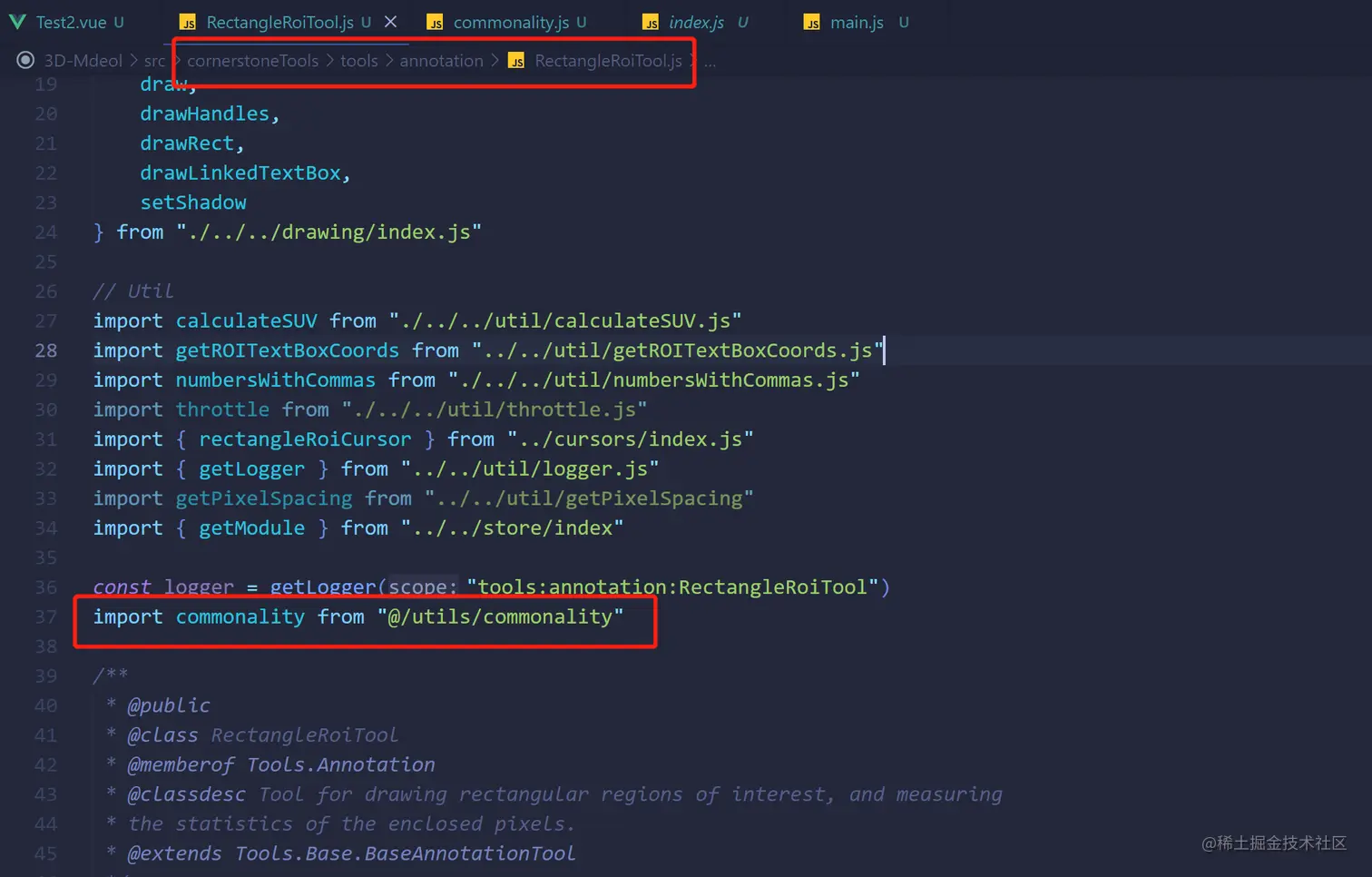Click the JS icon on index.js tab
Screen dimensions: 1372x877
[652, 22]
